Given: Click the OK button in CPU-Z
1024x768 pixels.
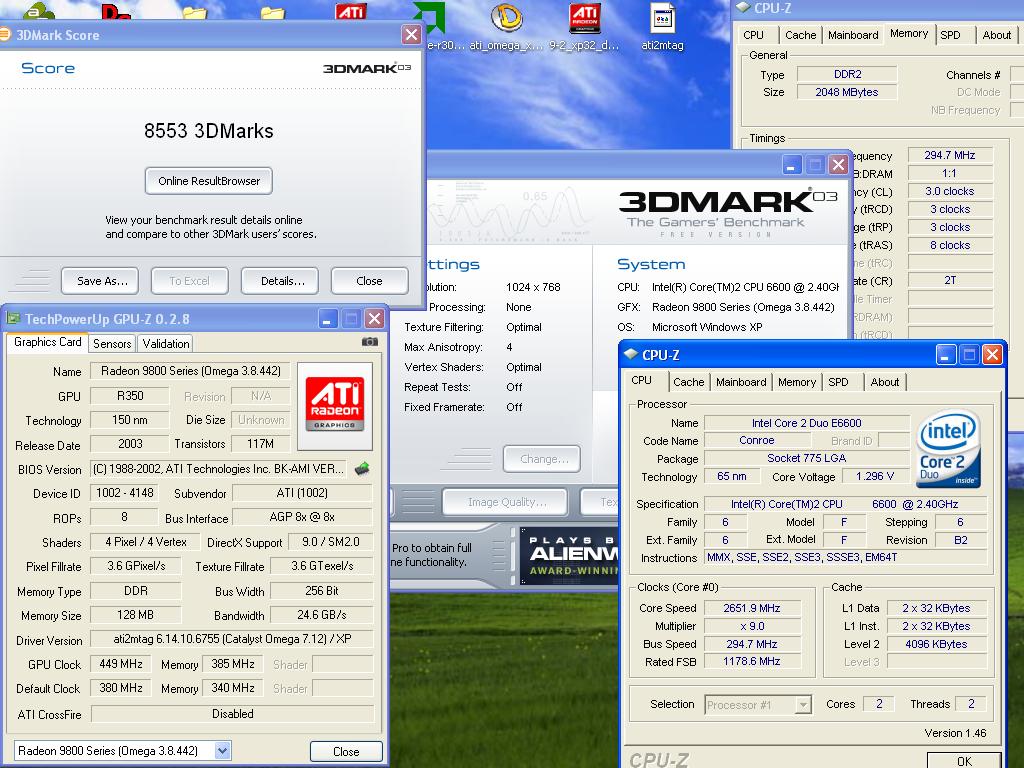Looking at the screenshot, I should tap(965, 761).
